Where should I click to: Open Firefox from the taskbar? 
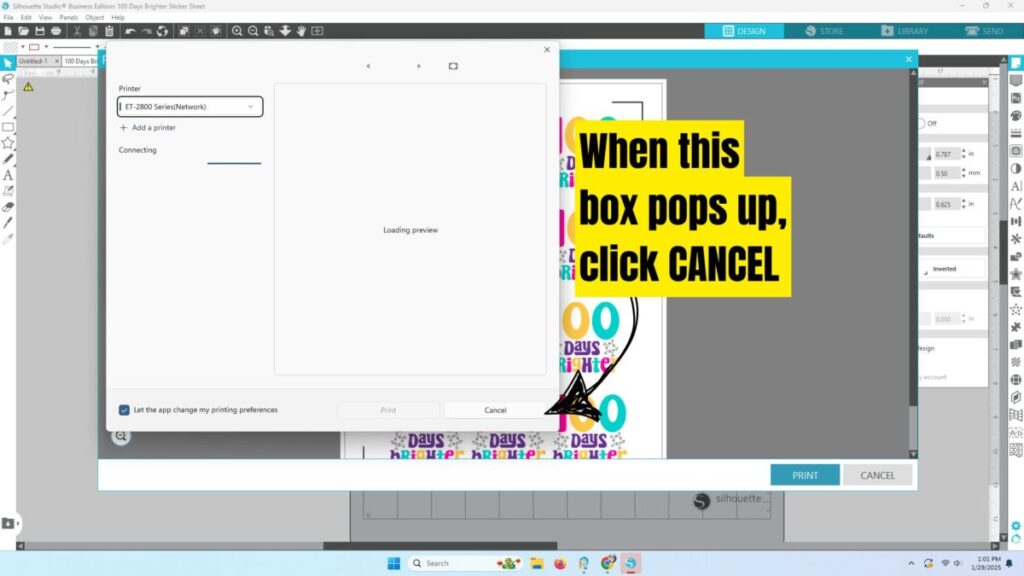coord(560,563)
